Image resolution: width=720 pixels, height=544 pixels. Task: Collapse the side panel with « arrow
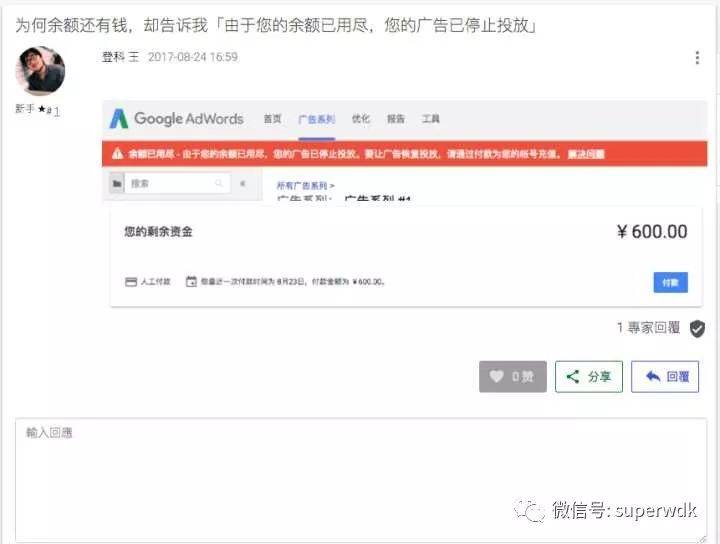[242, 184]
